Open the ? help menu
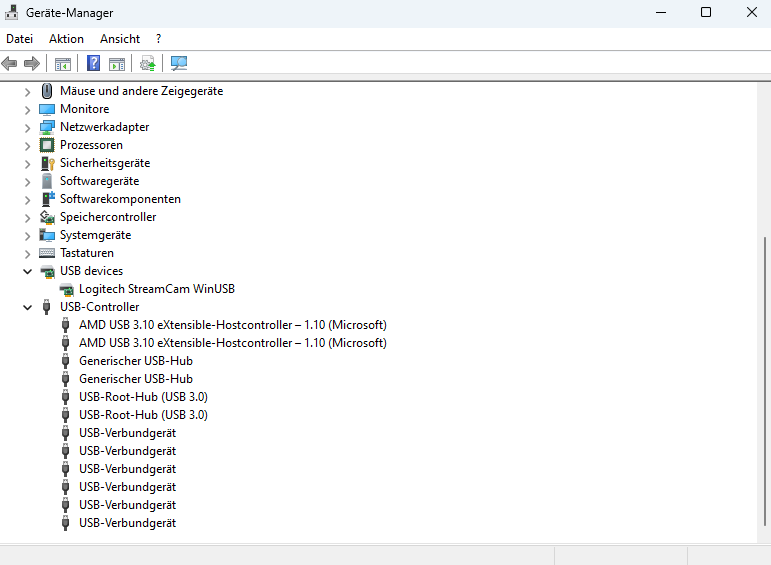The image size is (771, 565). pyautogui.click(x=158, y=39)
